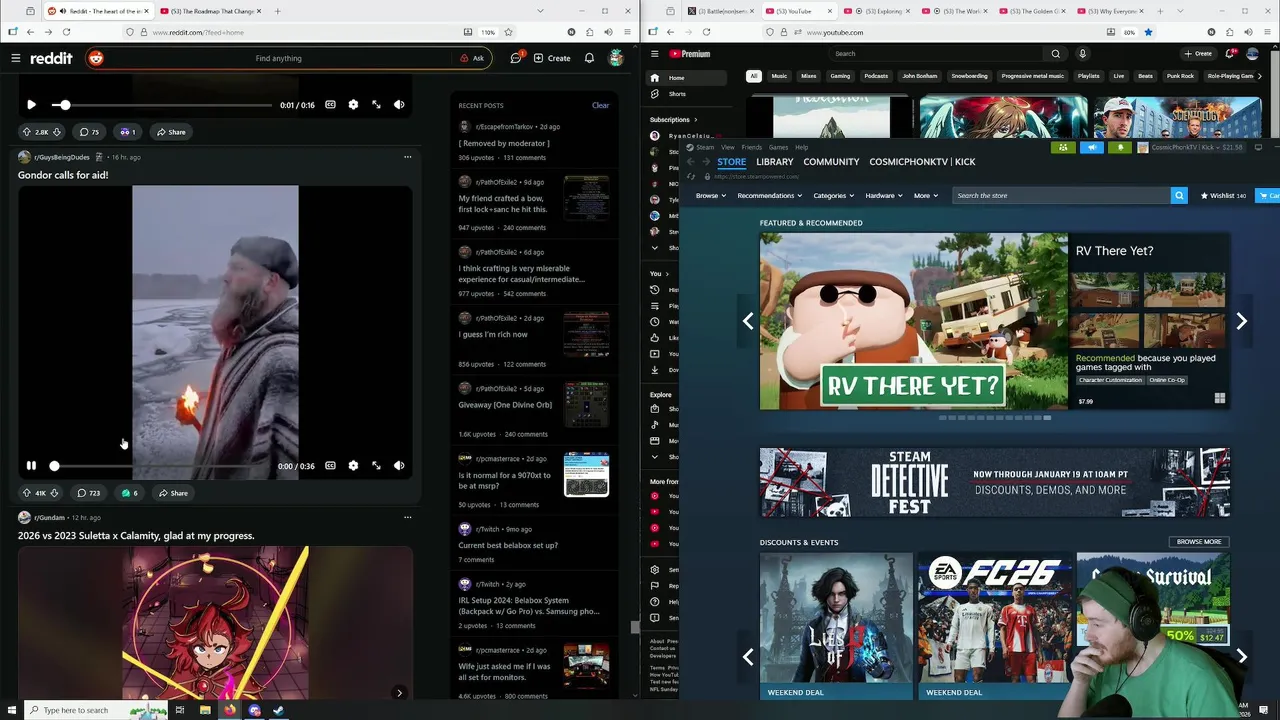Select the Snowboarding chip on YouTube

tap(969, 76)
